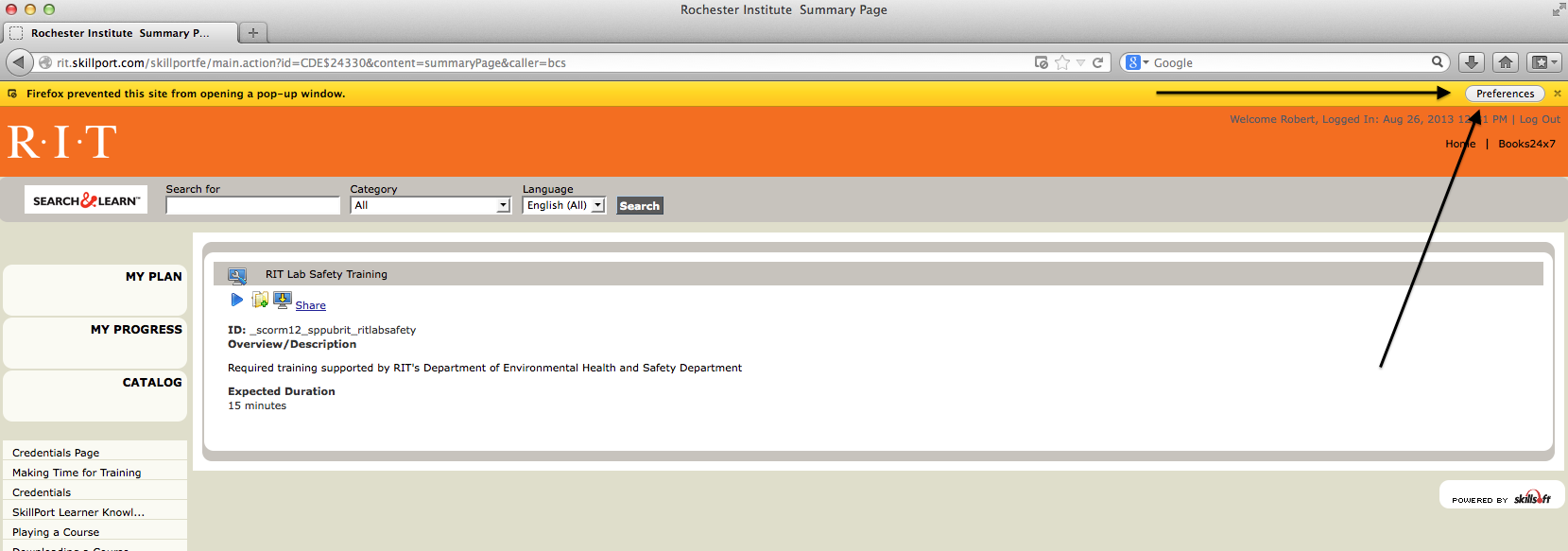Go to the Firefox home page icon

point(1506,62)
